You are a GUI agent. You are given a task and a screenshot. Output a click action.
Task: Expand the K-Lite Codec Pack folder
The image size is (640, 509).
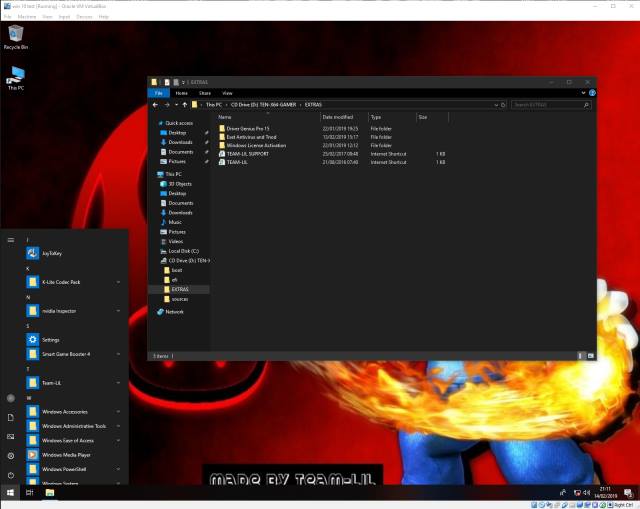73,282
